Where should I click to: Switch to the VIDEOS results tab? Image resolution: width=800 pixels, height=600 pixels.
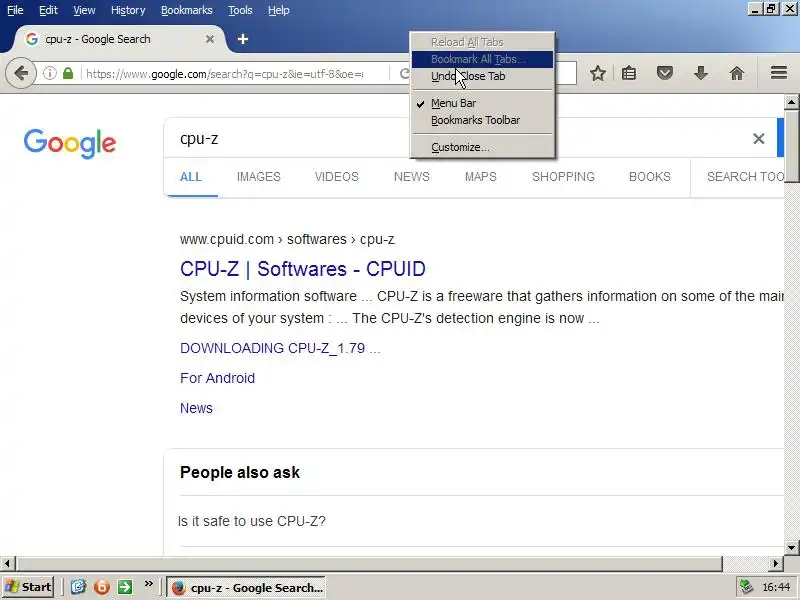coord(337,177)
